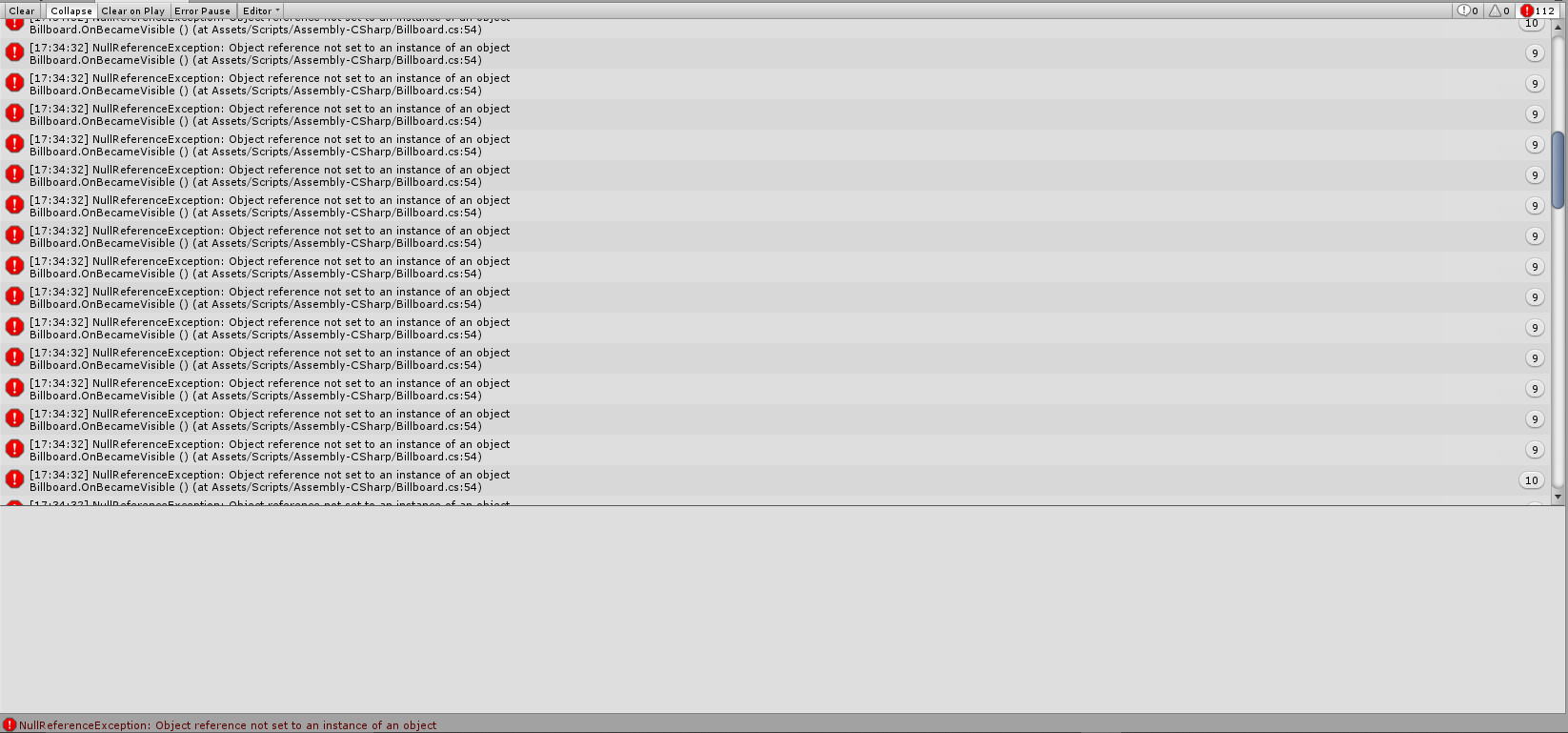The width and height of the screenshot is (1568, 733).
Task: Open the Editor dropdown menu
Action: tap(261, 10)
